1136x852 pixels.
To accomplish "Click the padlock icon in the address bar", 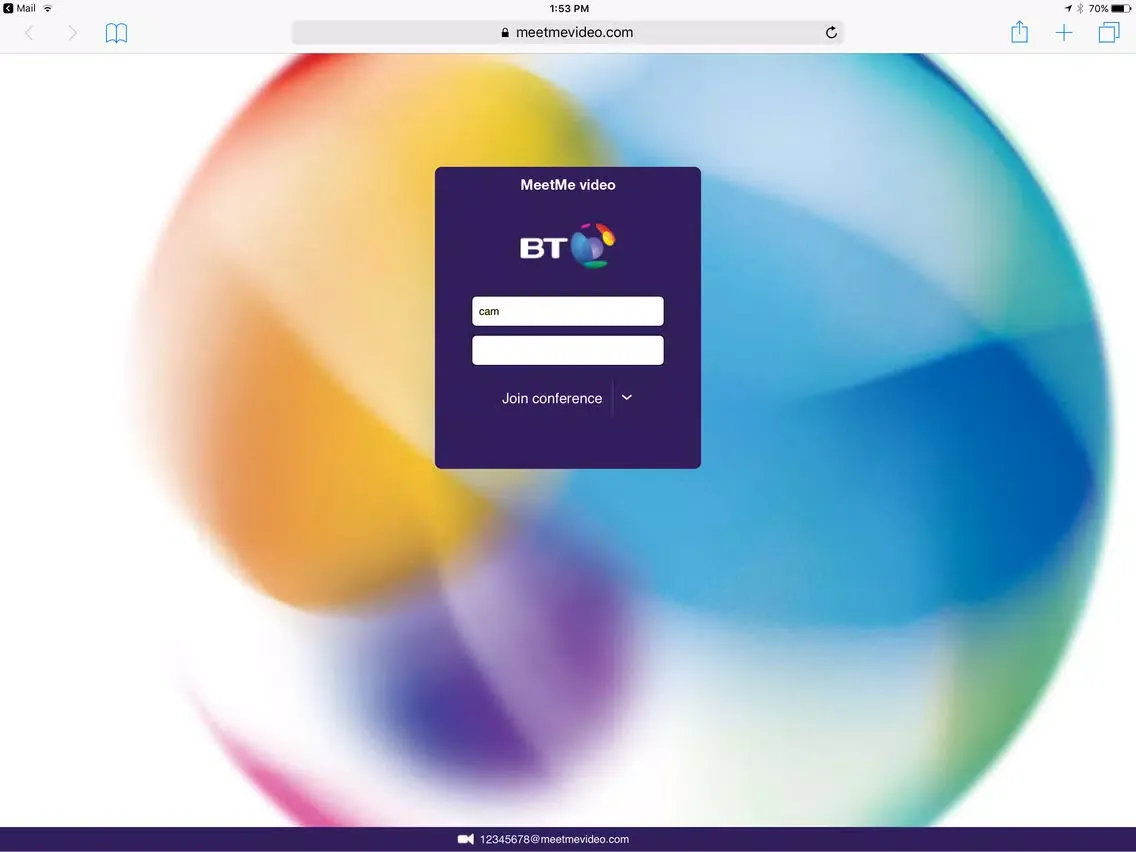I will click(x=505, y=33).
